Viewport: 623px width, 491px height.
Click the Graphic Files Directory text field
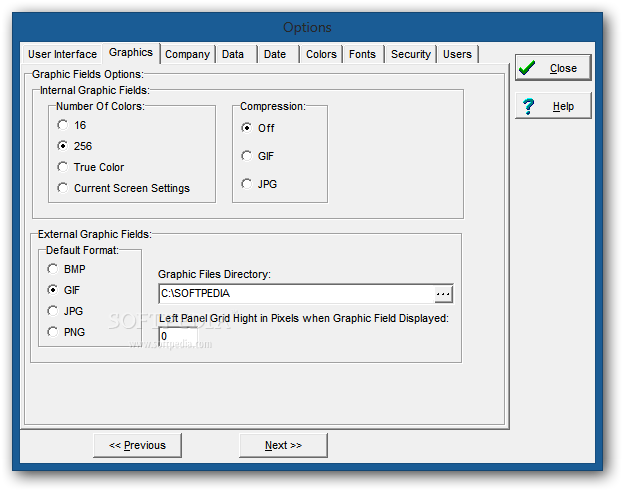coord(297,294)
